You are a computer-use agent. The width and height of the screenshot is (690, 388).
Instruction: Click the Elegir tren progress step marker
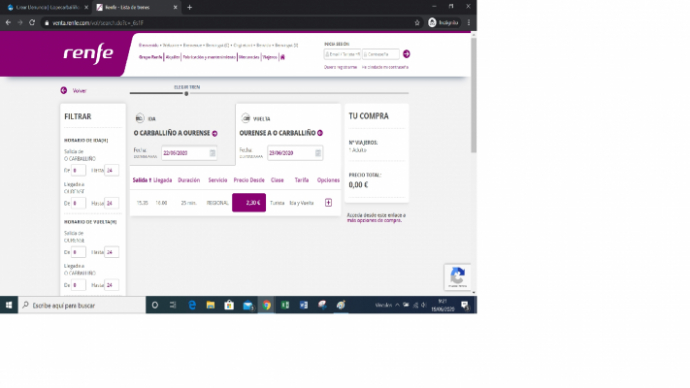pyautogui.click(x=187, y=93)
